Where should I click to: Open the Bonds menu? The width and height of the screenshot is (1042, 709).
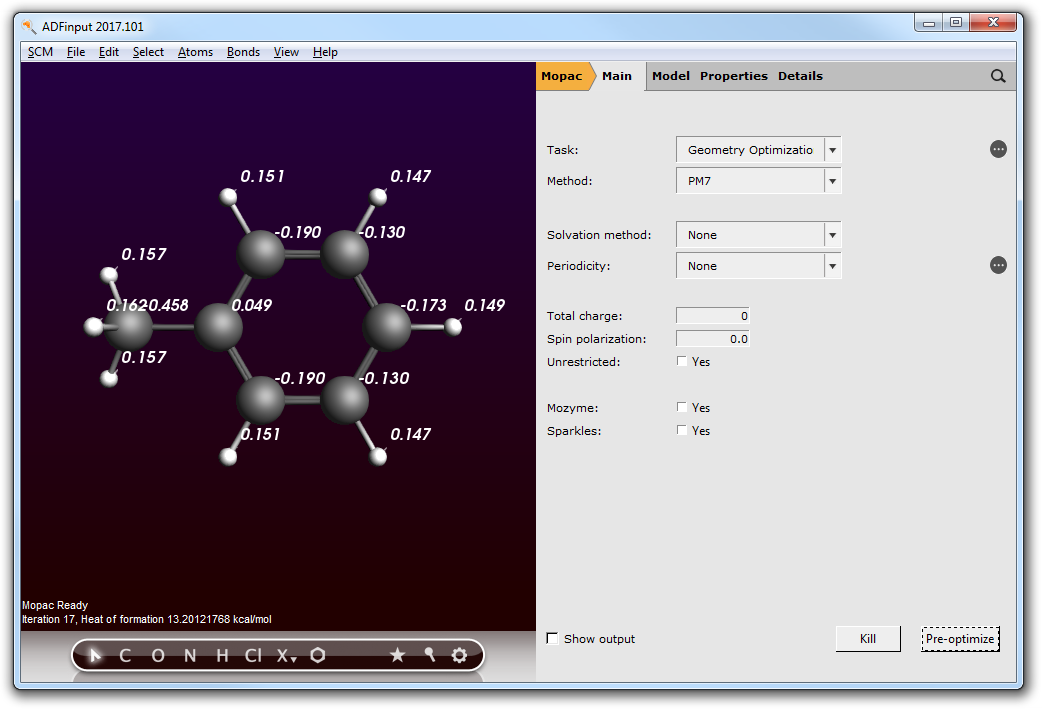[x=243, y=52]
